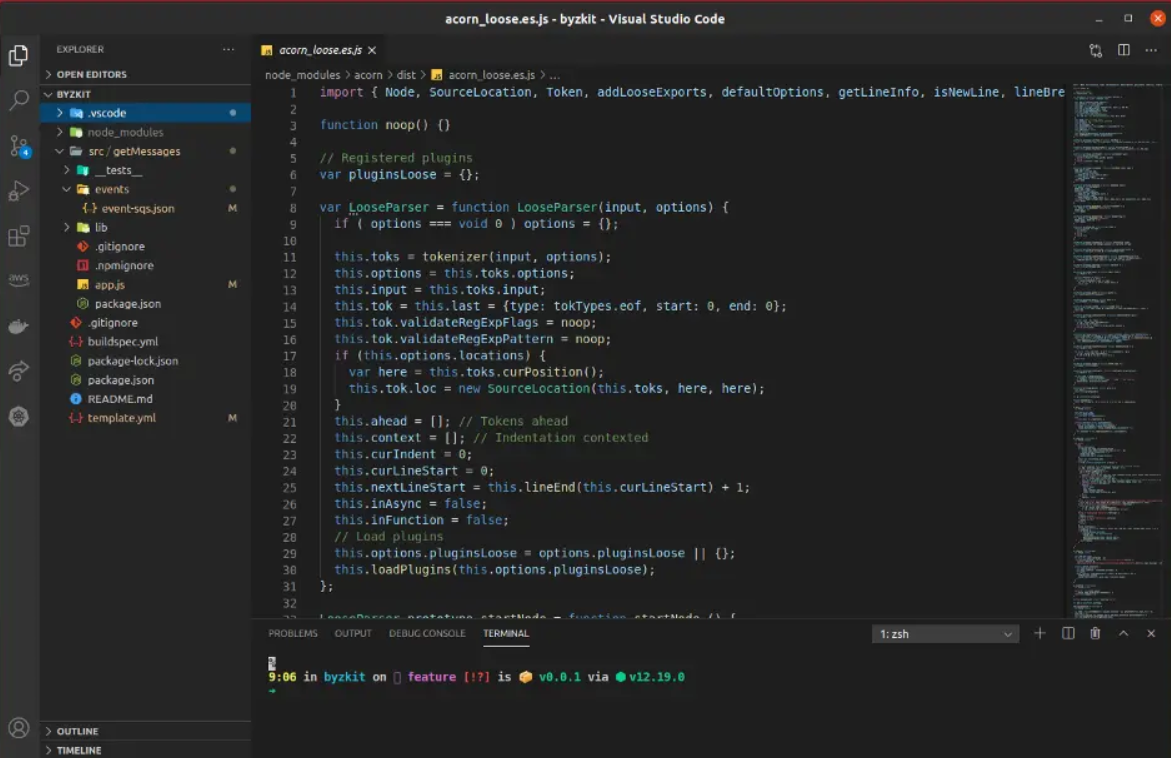Open editor More Actions menu
Image resolution: width=1171 pixels, height=758 pixels.
1151,50
